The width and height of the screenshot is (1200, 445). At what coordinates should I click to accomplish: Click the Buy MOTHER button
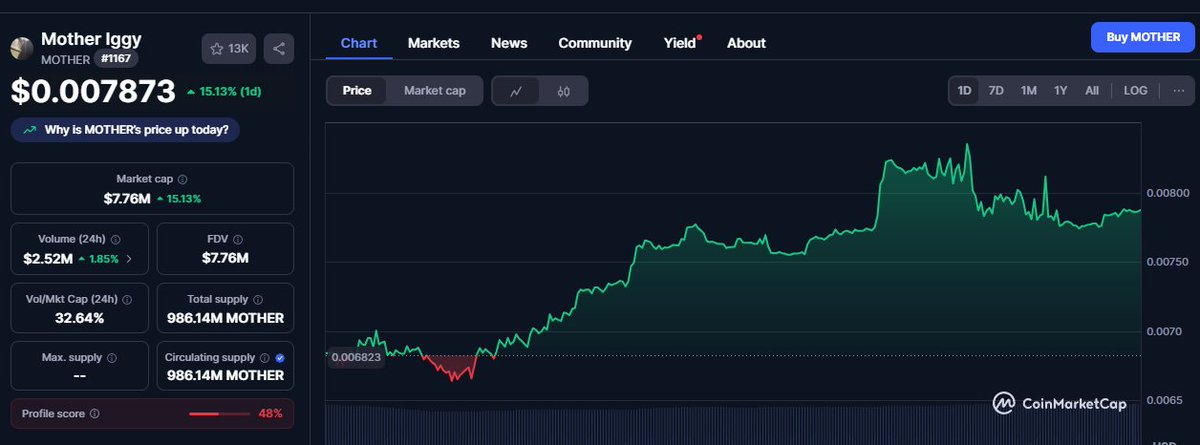[1142, 36]
